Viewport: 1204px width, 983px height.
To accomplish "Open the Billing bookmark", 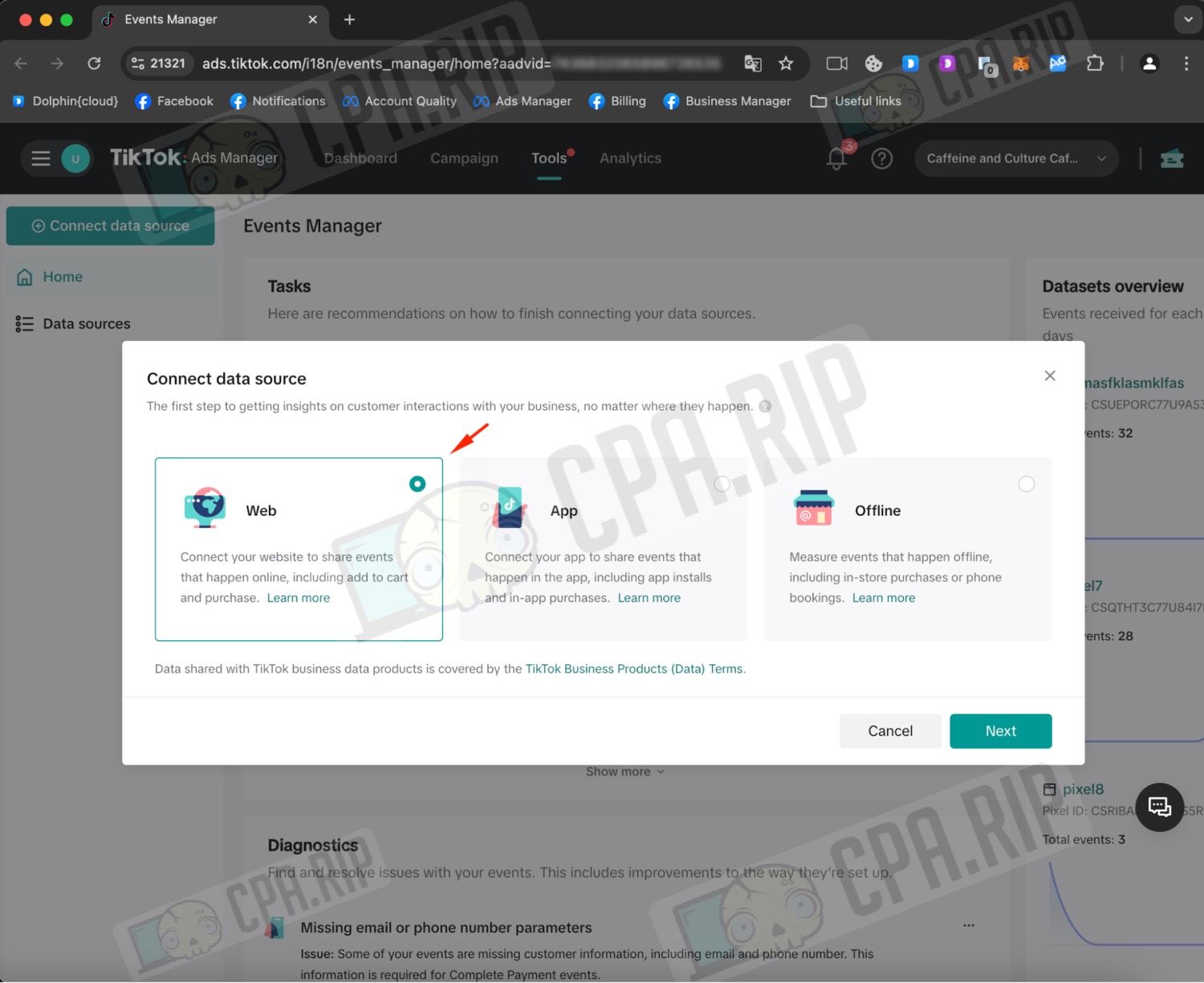I will click(617, 101).
